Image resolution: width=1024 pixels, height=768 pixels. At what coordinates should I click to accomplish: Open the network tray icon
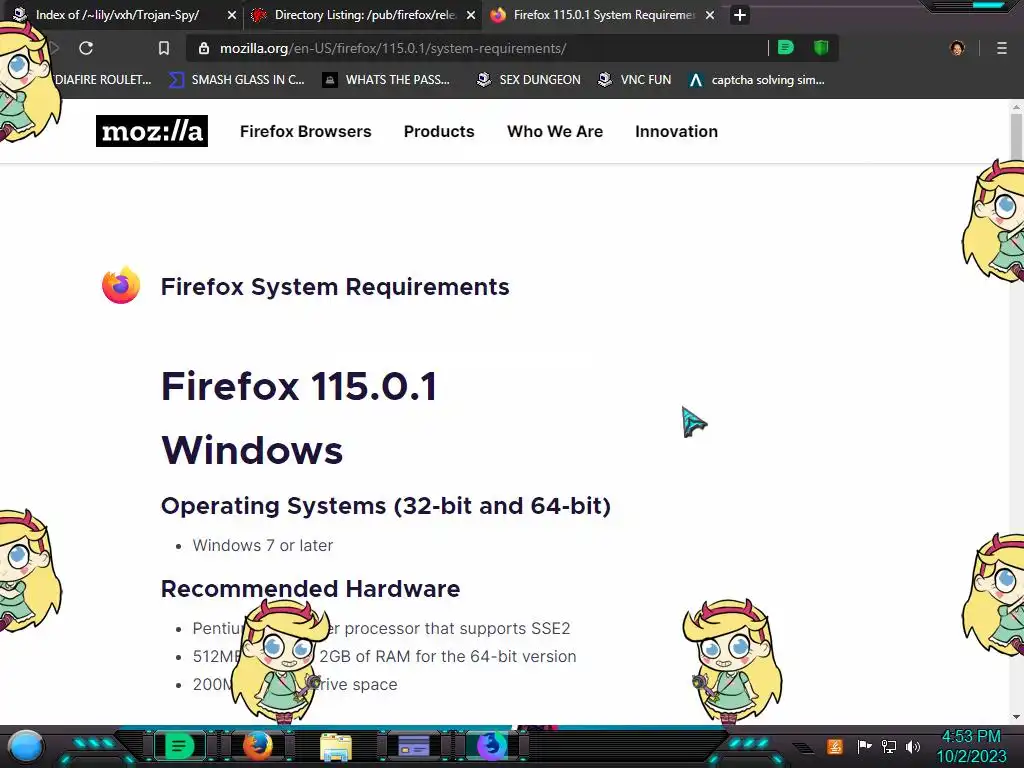889,746
